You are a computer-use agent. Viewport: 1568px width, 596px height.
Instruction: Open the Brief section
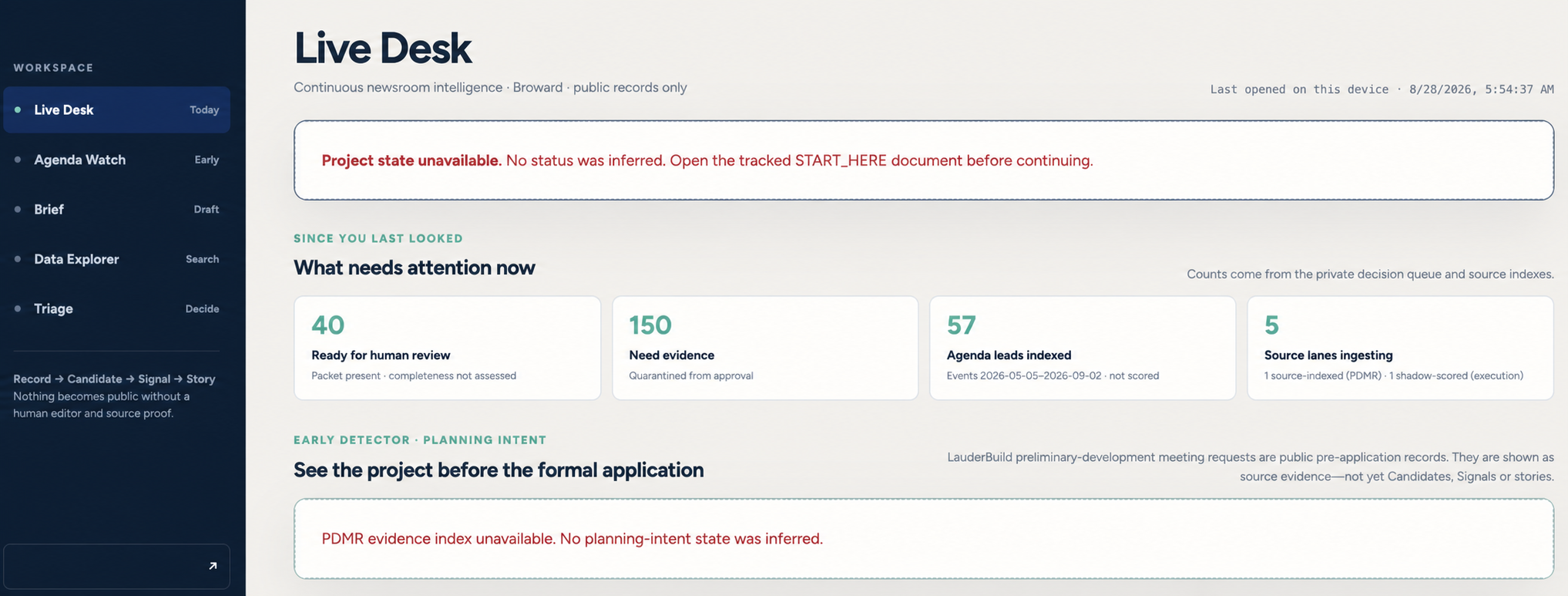(x=117, y=209)
